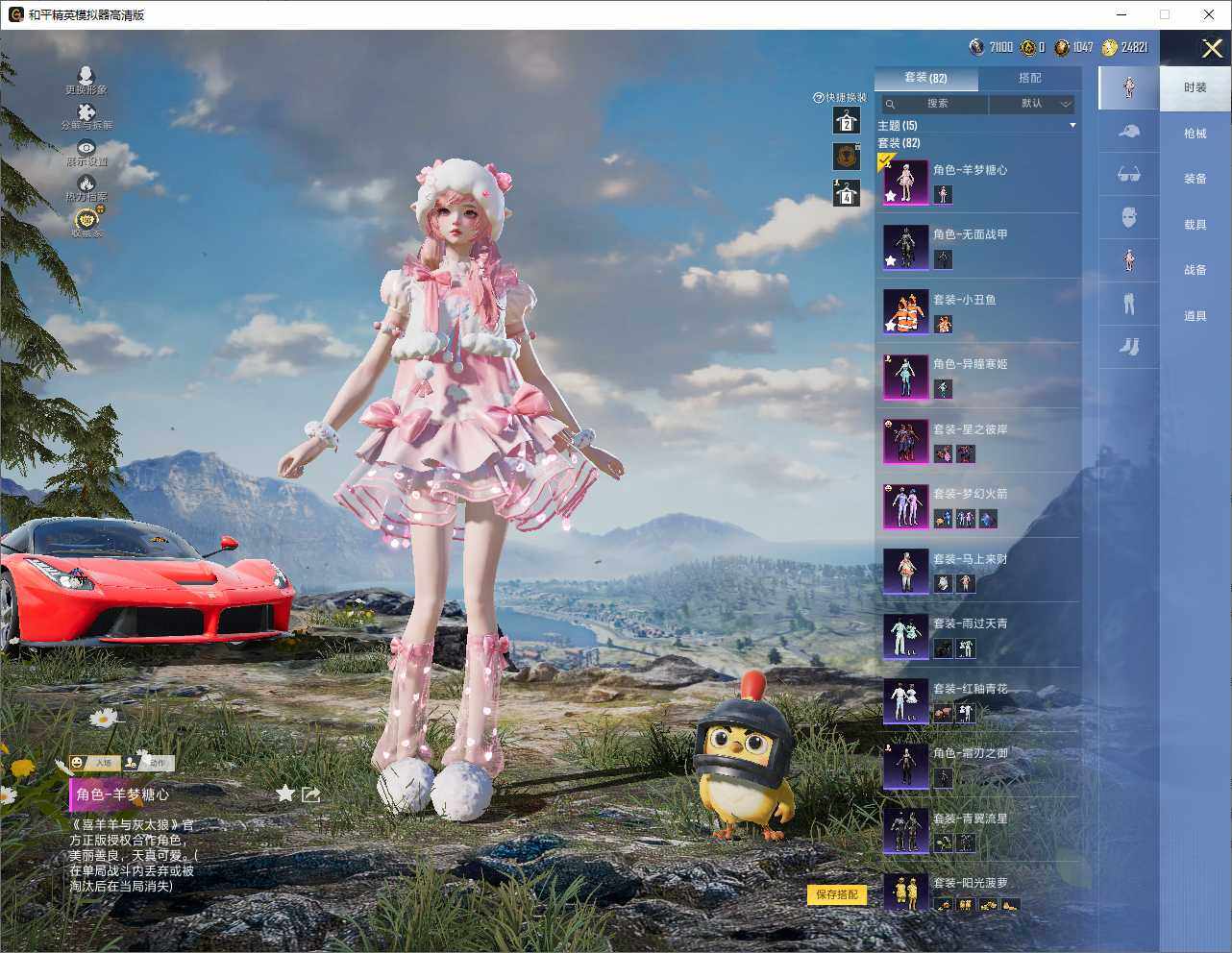
Task: Select the shoes category icon
Action: pyautogui.click(x=1128, y=347)
